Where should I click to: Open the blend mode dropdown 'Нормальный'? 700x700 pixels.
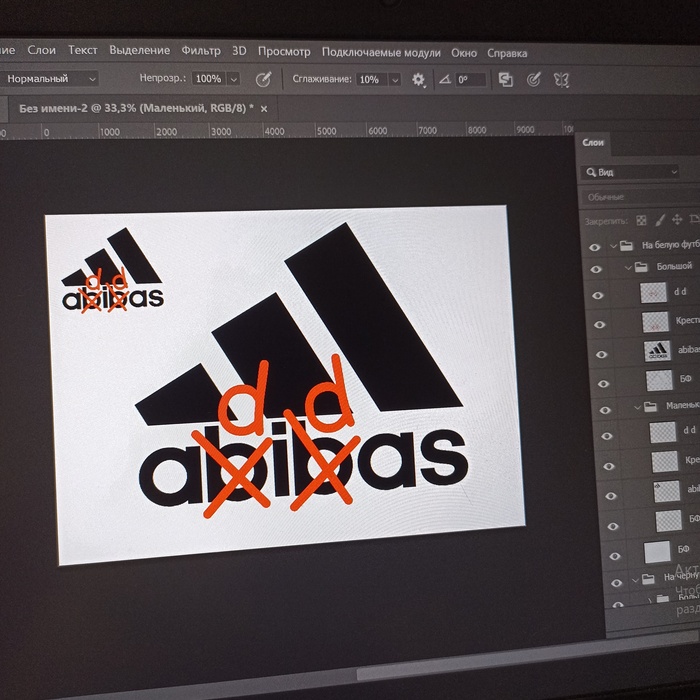[52, 78]
